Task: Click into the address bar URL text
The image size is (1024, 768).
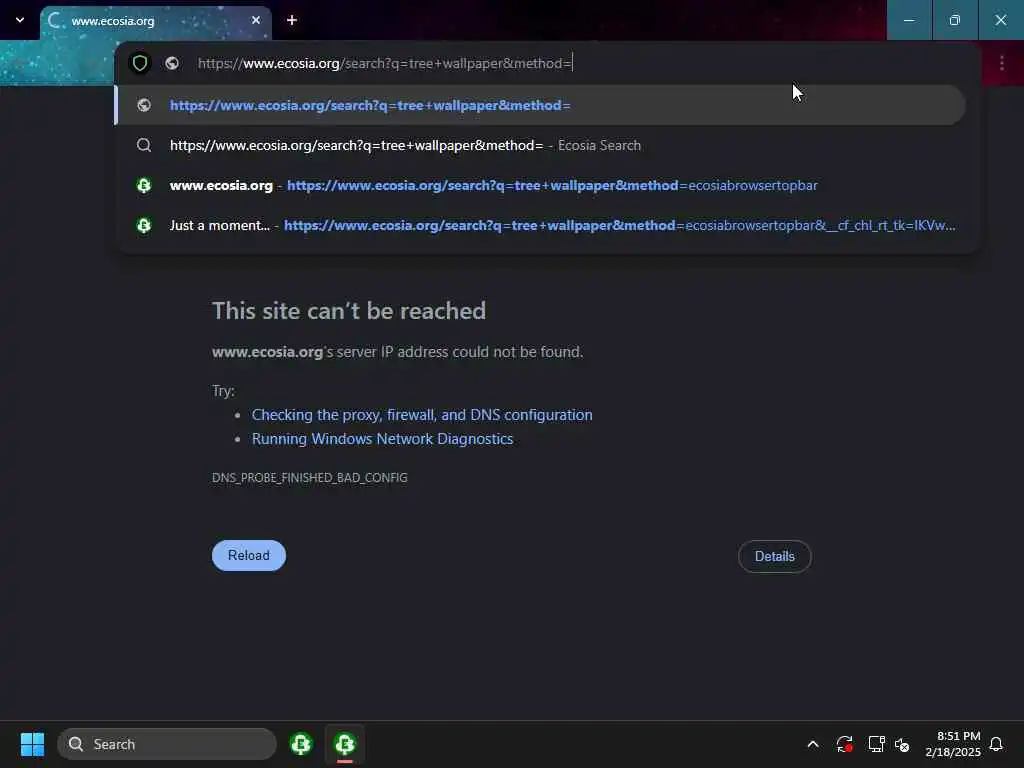Action: click(x=385, y=63)
